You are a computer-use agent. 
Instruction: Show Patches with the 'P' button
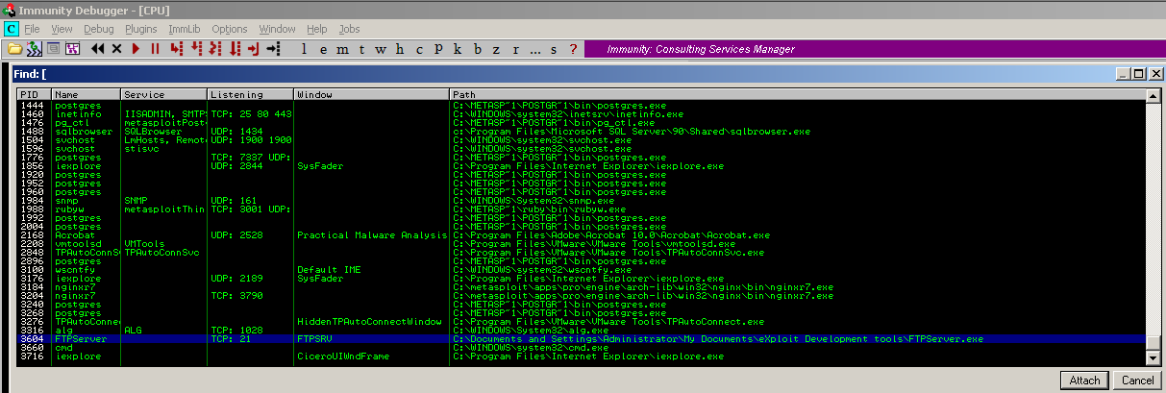tap(439, 49)
